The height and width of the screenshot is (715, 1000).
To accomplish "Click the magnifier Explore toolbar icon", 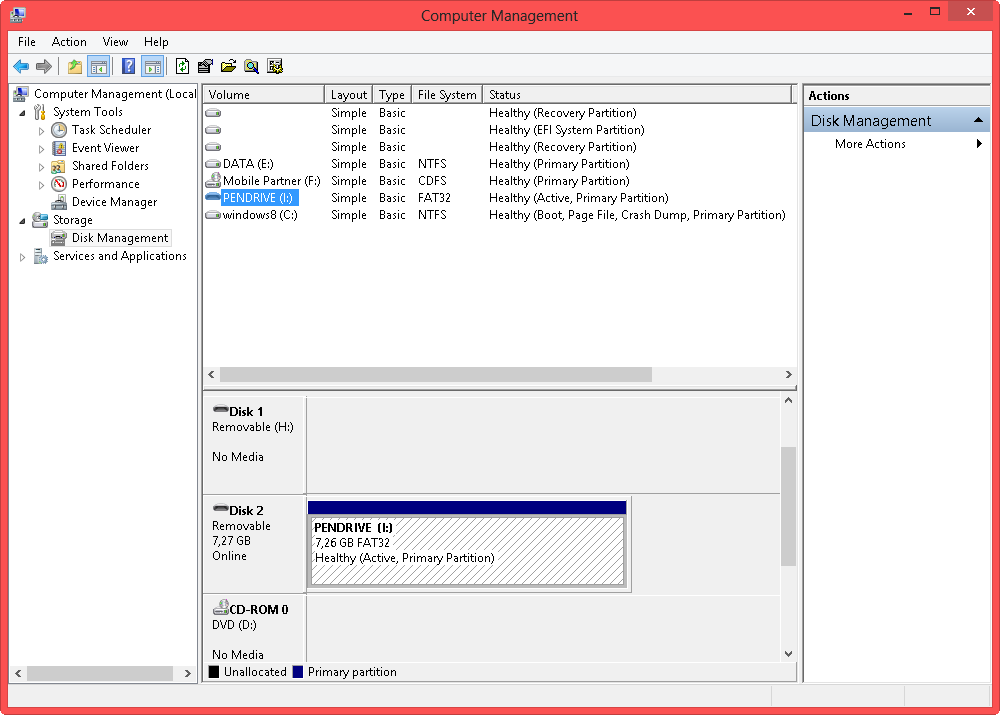I will (251, 66).
